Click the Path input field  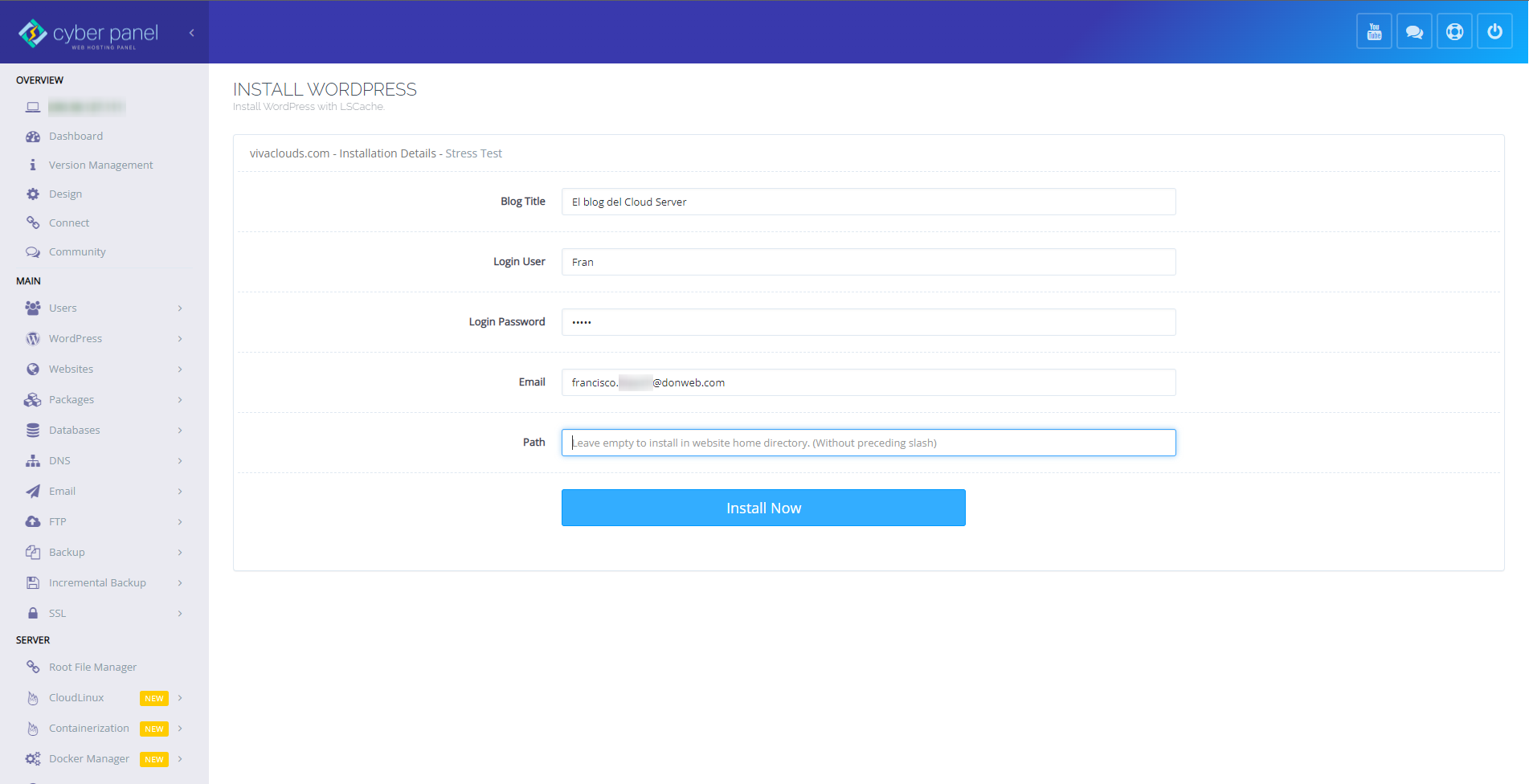[869, 443]
